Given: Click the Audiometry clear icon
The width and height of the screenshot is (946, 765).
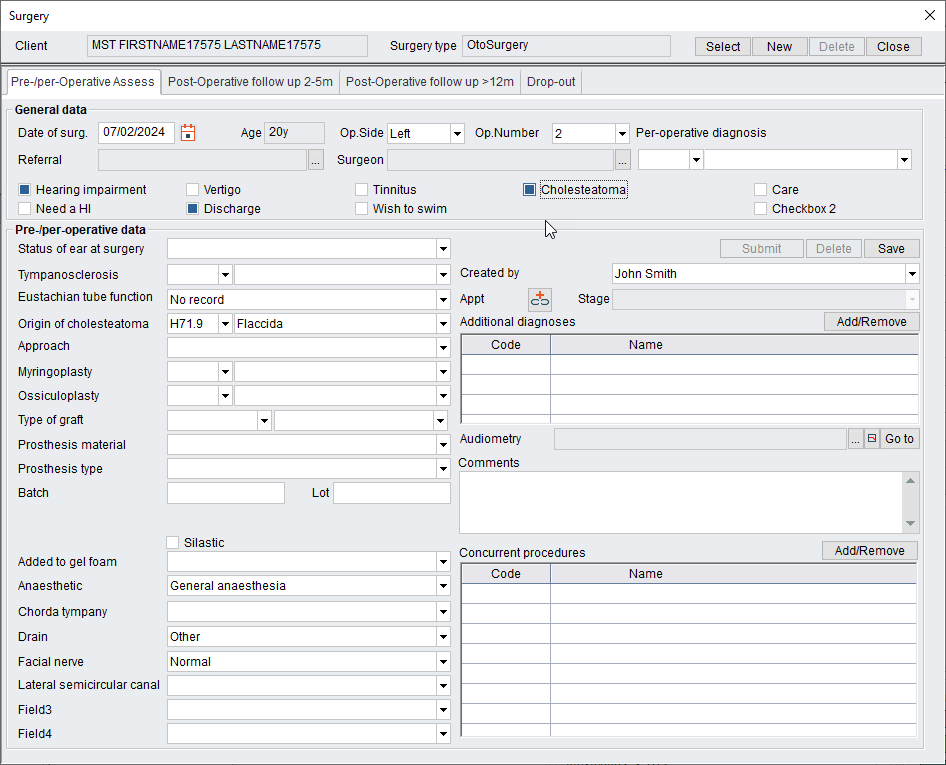Looking at the screenshot, I should tap(871, 439).
